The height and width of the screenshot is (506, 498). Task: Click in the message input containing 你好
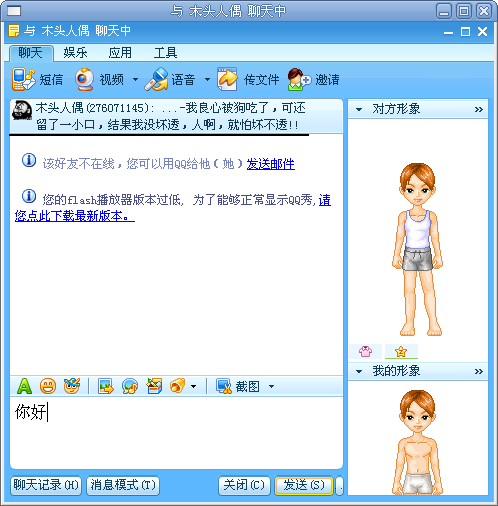pos(176,432)
